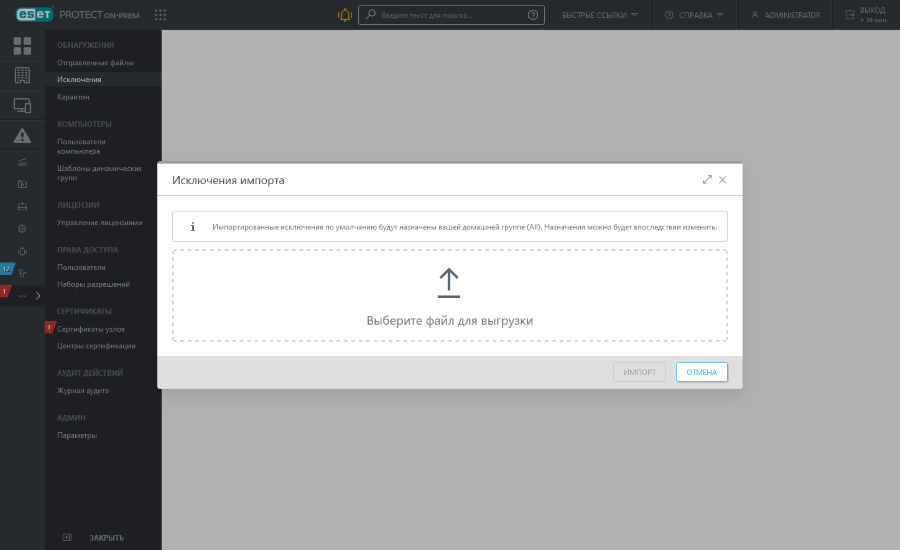This screenshot has width=900, height=550.
Task: Click the ESET logo
Action: click(34, 14)
